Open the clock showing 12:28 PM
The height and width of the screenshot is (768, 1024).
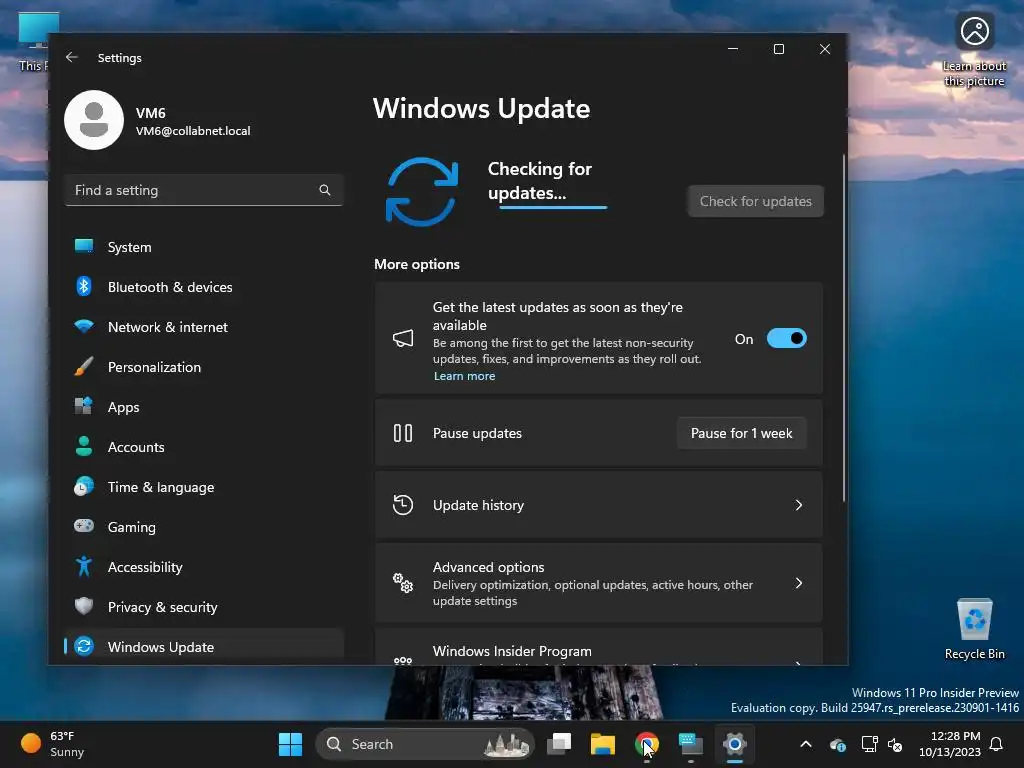click(950, 744)
